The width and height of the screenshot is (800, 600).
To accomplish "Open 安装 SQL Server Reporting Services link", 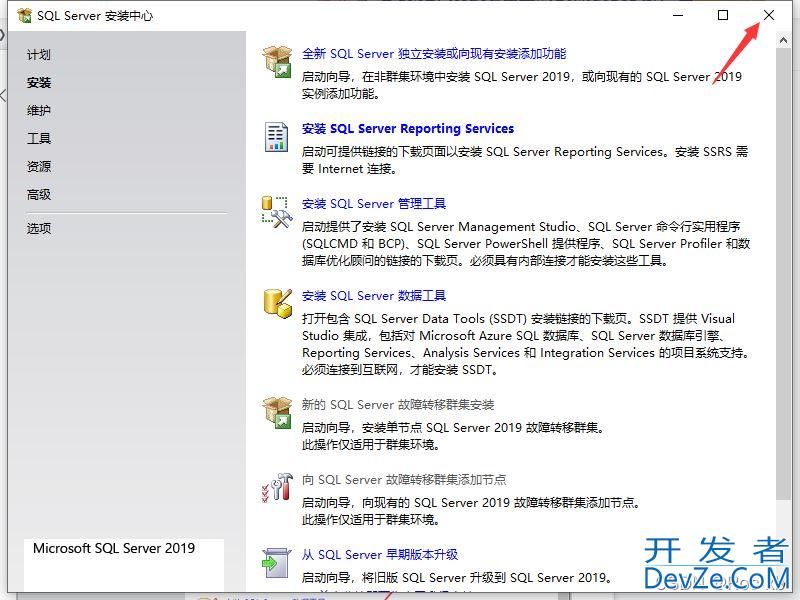I will click(x=408, y=129).
